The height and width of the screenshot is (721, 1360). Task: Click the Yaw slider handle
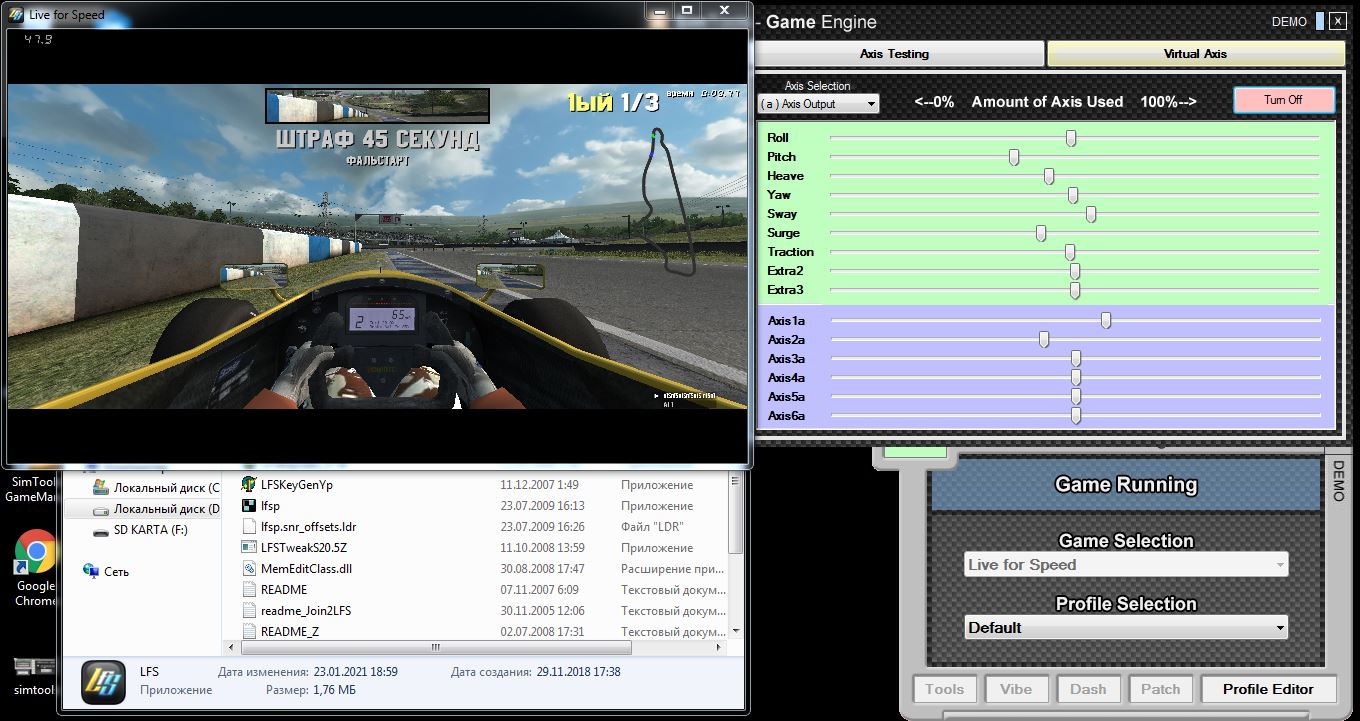click(1072, 195)
